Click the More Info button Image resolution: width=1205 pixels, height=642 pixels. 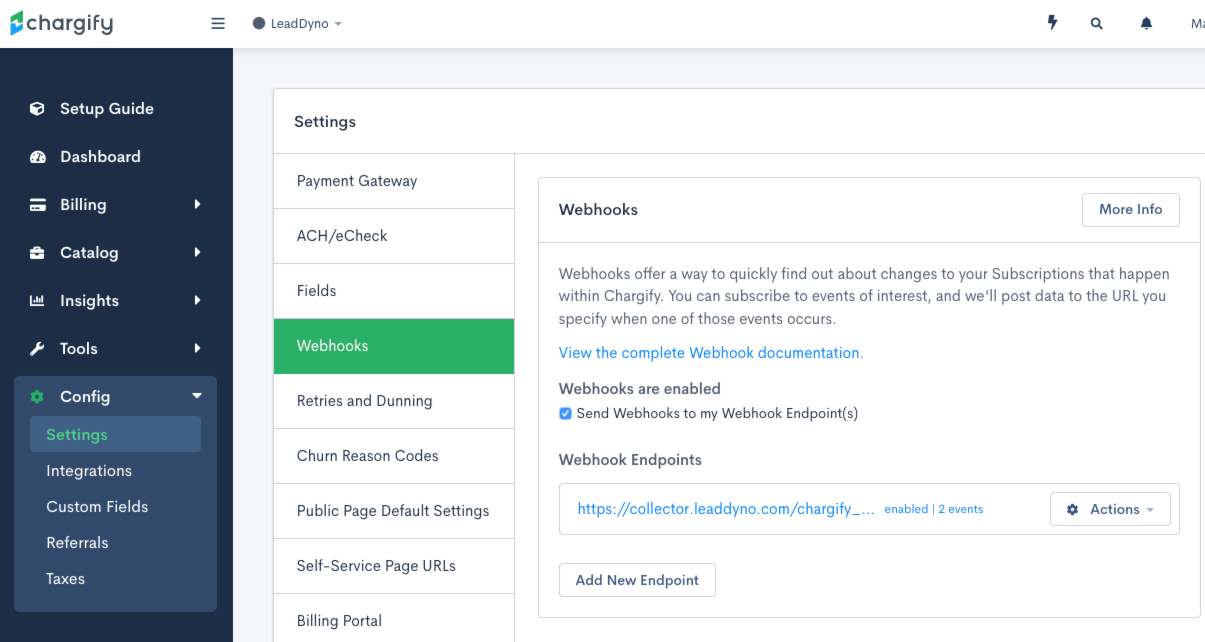pos(1130,210)
